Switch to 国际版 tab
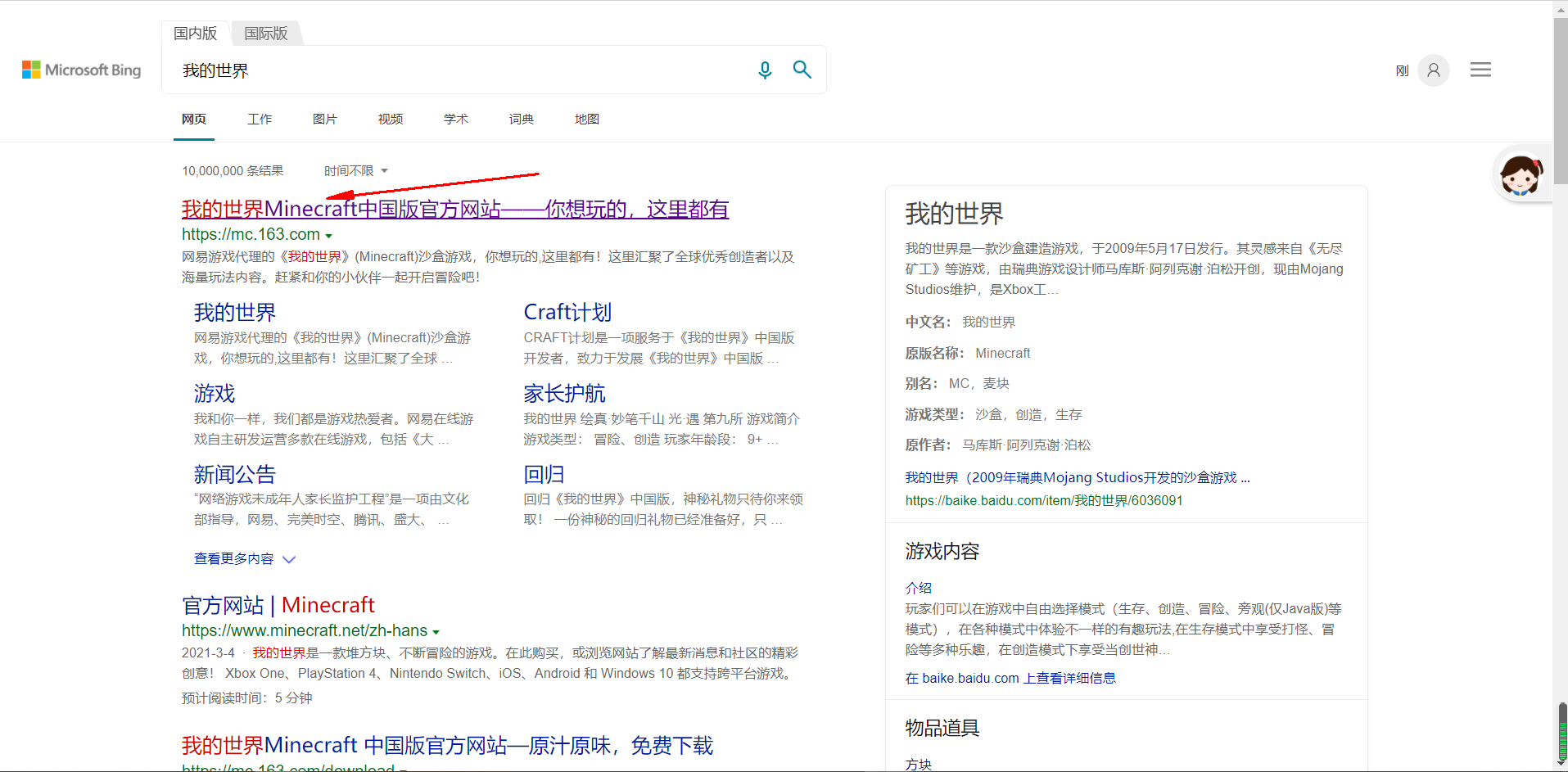 click(x=266, y=34)
